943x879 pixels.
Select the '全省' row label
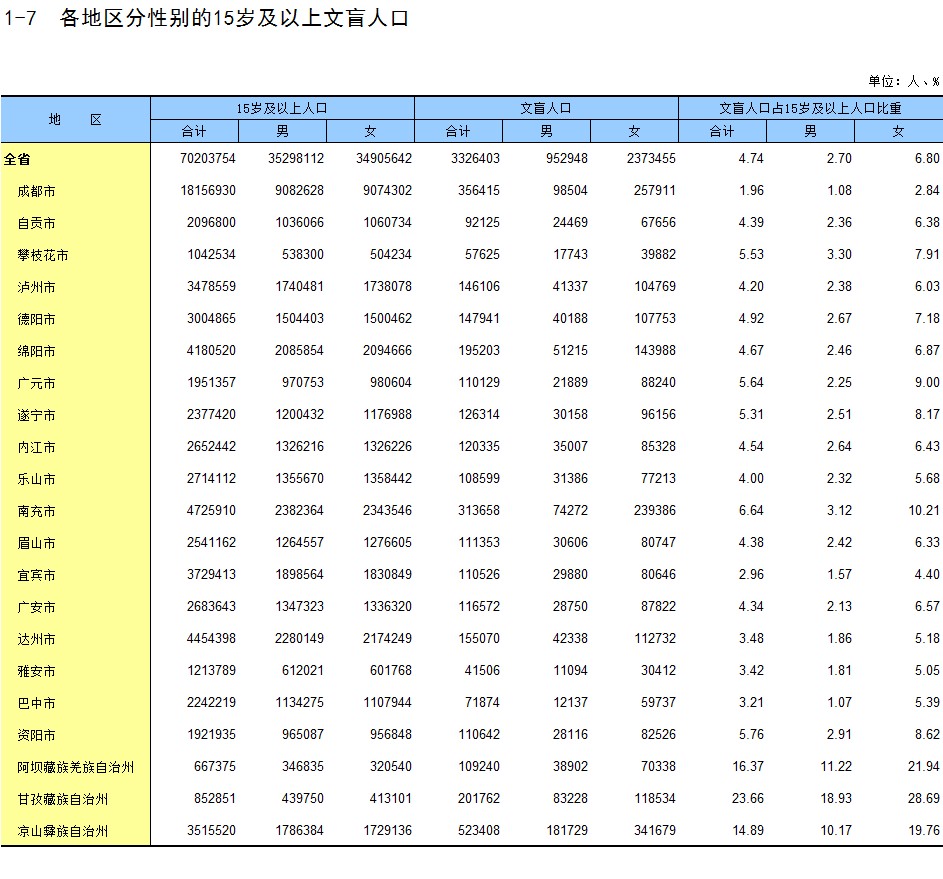[17, 159]
